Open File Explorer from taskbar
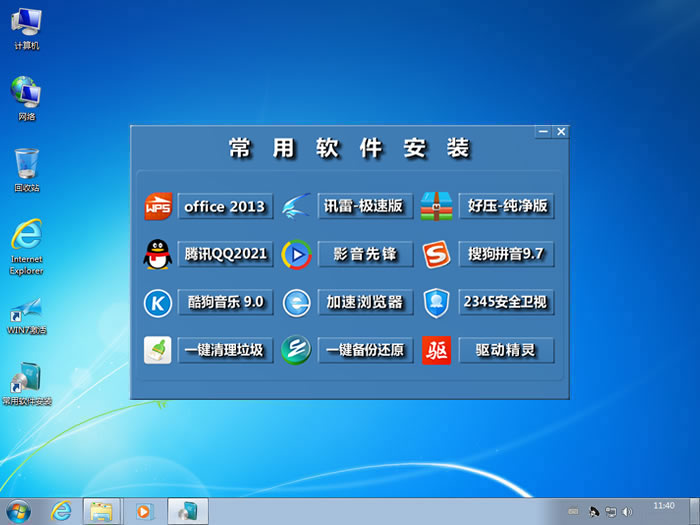This screenshot has height=525, width=700. click(101, 512)
